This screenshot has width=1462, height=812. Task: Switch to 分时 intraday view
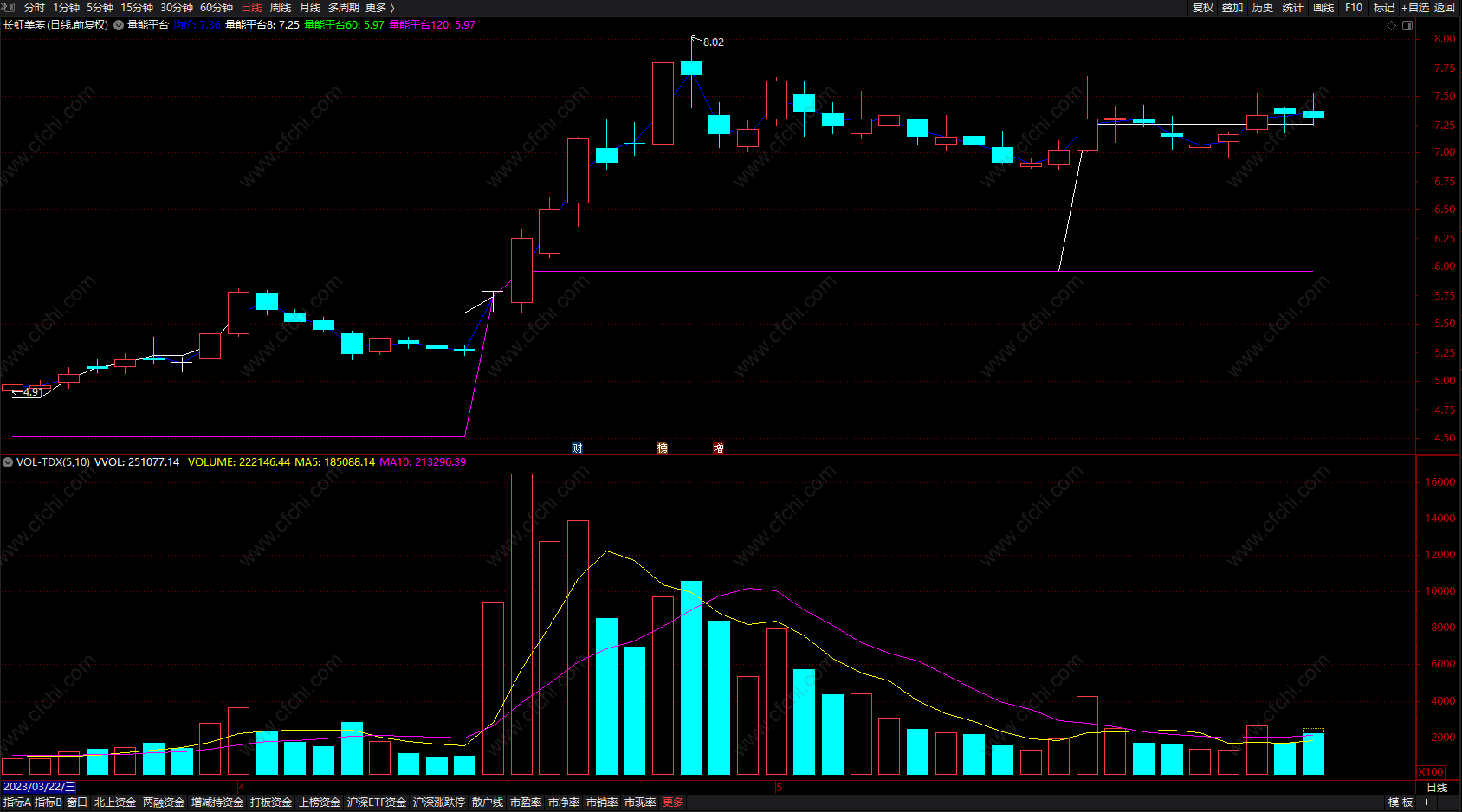point(35,8)
